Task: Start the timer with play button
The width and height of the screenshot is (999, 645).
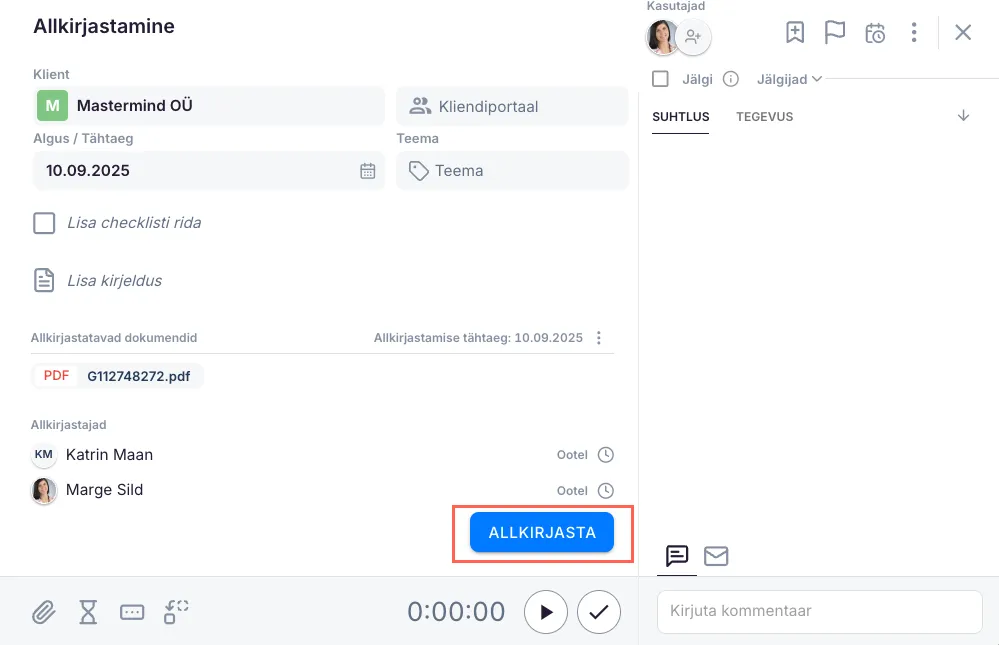Action: pyautogui.click(x=546, y=612)
